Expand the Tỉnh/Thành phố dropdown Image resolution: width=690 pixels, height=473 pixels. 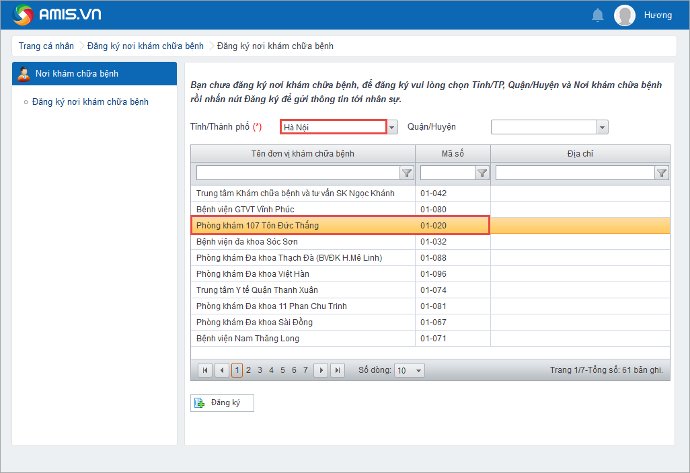392,127
